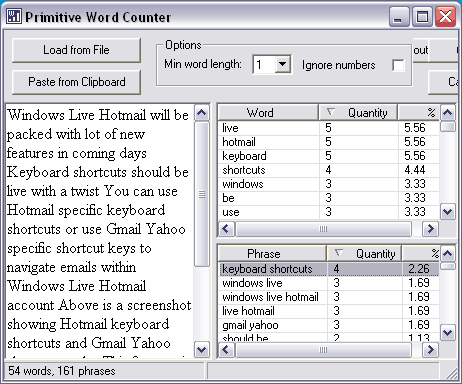462x384 pixels.
Task: Click the Word table horizontal scrollbar thumb
Action: pos(323,229)
